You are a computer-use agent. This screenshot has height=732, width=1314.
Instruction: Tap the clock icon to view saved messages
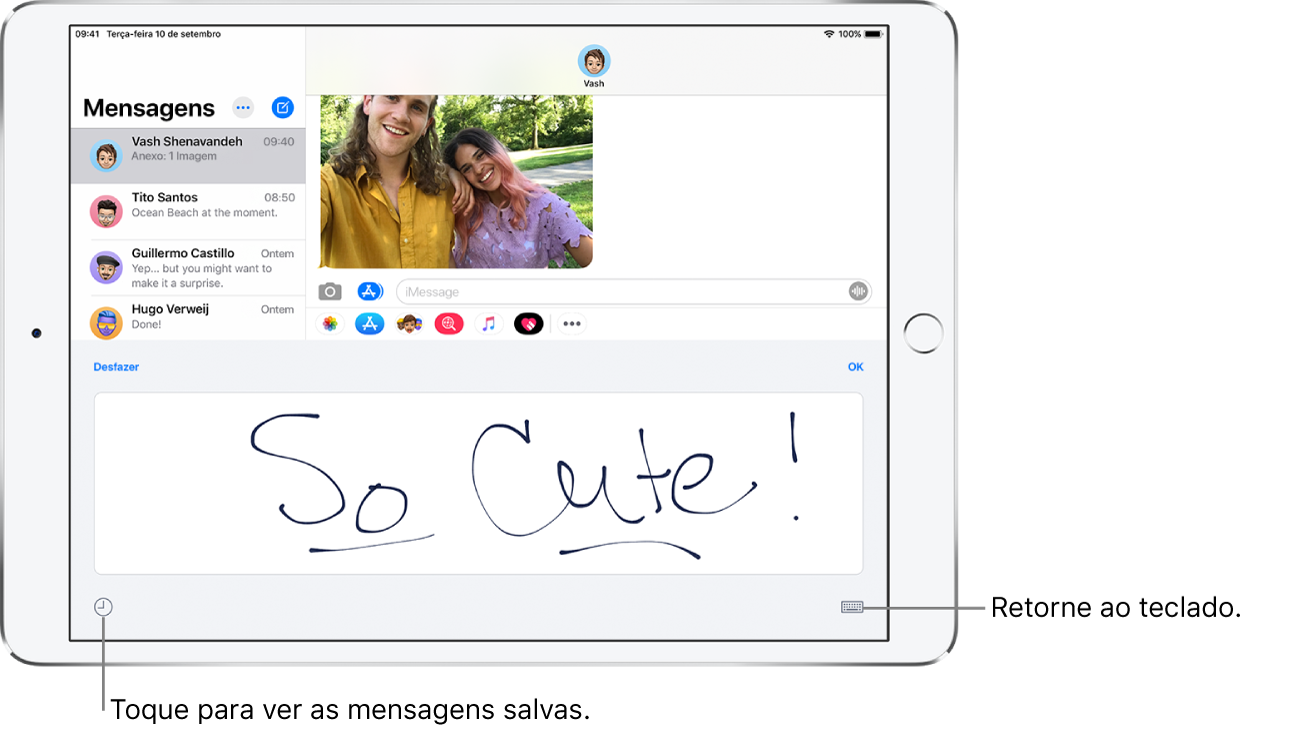(x=104, y=607)
